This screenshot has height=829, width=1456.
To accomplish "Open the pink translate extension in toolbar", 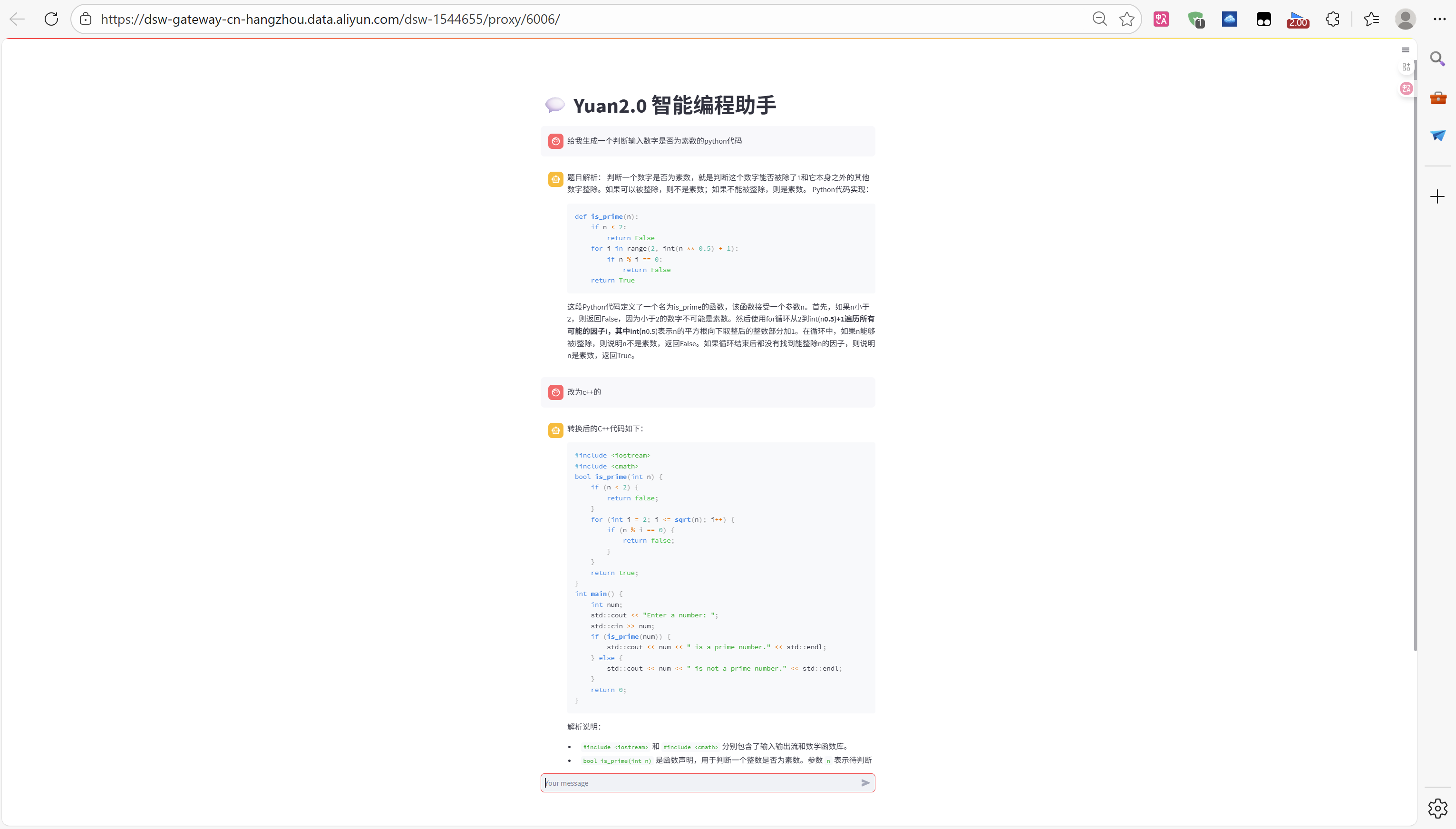I will click(x=1161, y=19).
